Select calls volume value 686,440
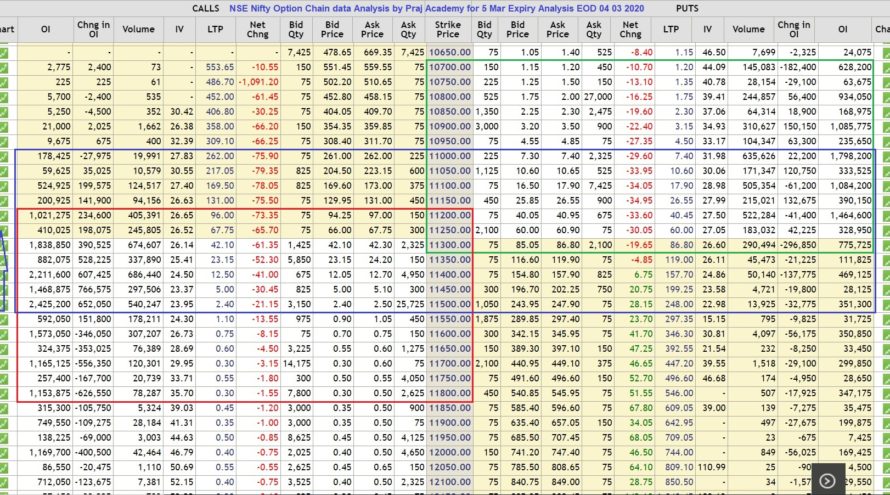Screen dimensions: 890x495 [x=144, y=275]
